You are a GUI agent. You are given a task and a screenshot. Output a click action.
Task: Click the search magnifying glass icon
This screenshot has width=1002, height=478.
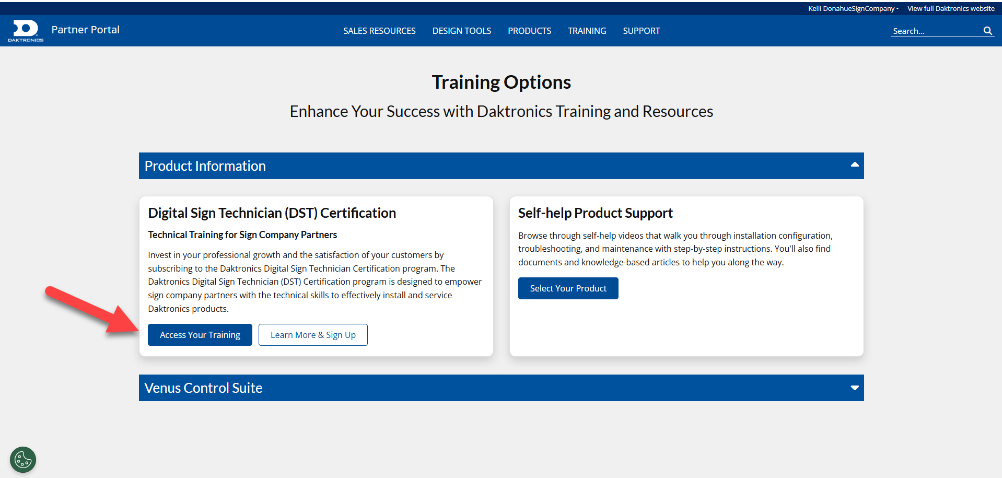pos(987,31)
